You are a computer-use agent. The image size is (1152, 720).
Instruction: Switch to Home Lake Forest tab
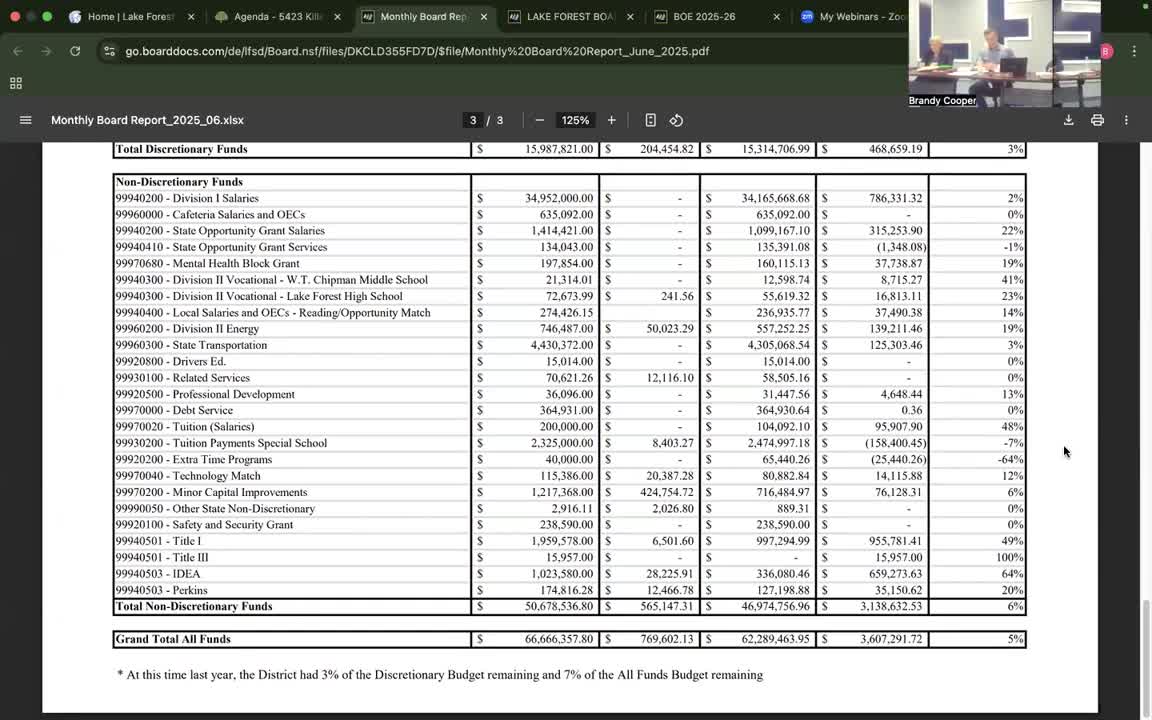[x=130, y=17]
